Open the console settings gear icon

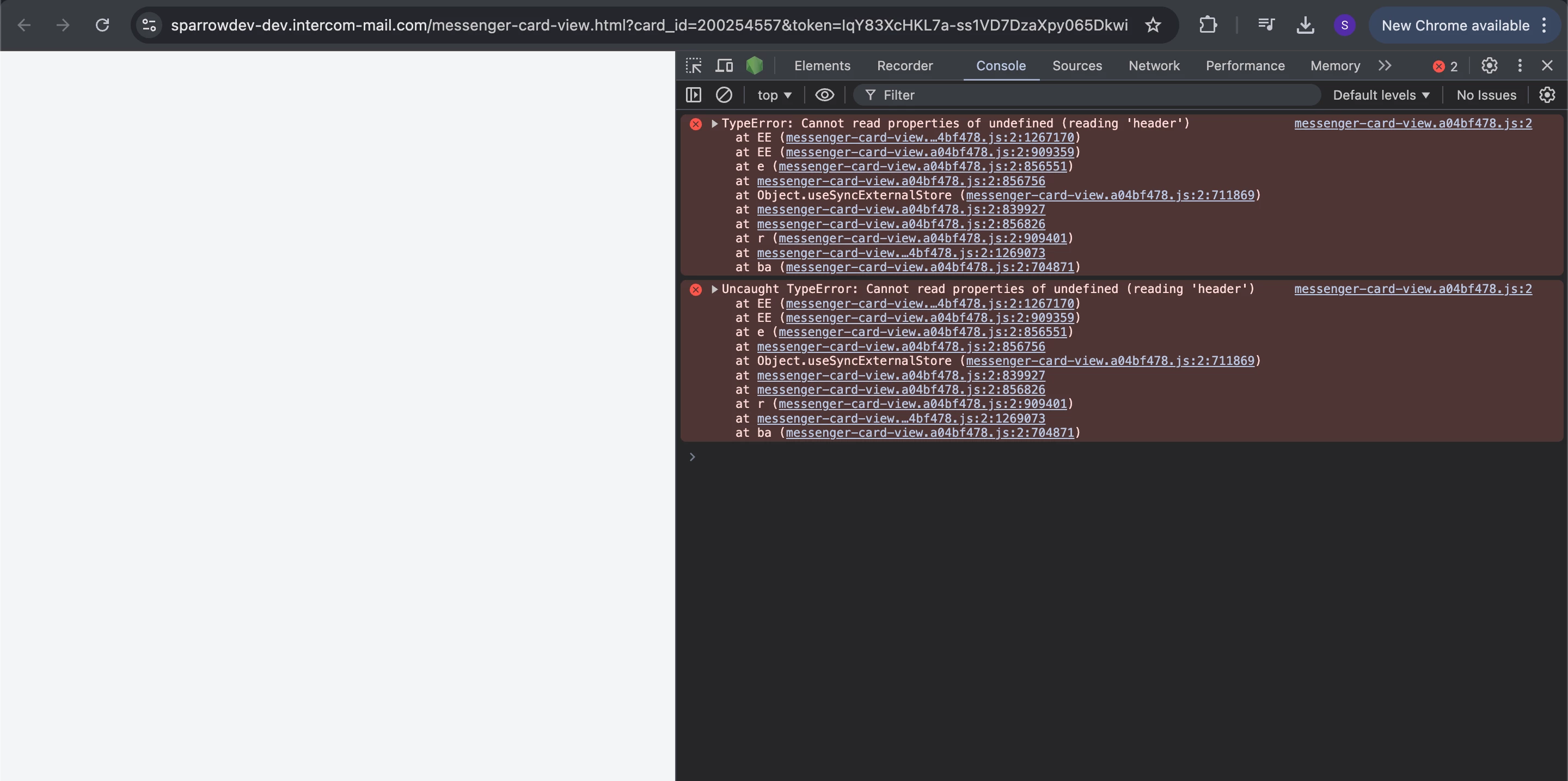pos(1547,95)
